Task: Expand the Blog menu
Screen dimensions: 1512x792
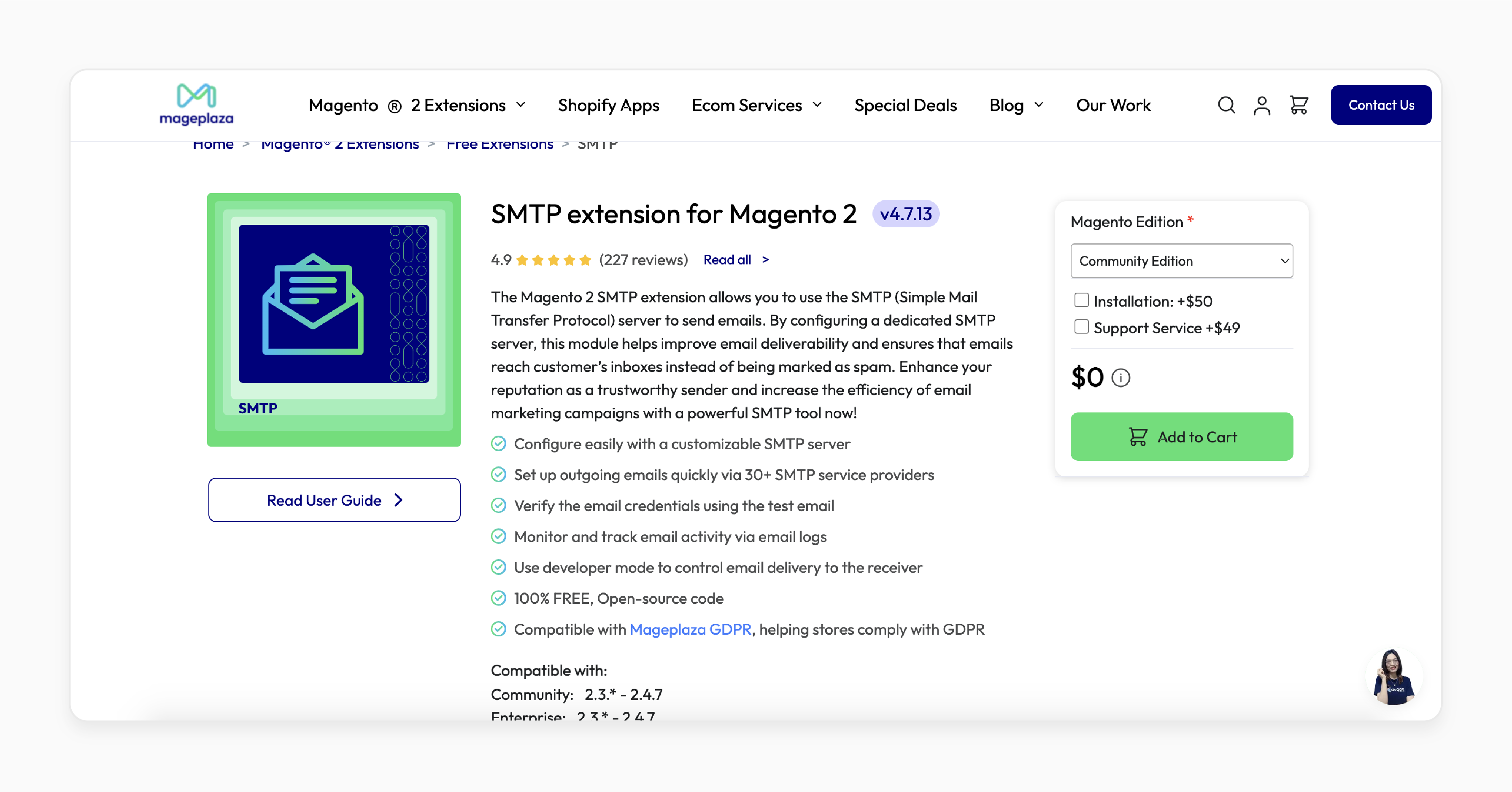Action: pos(1016,105)
